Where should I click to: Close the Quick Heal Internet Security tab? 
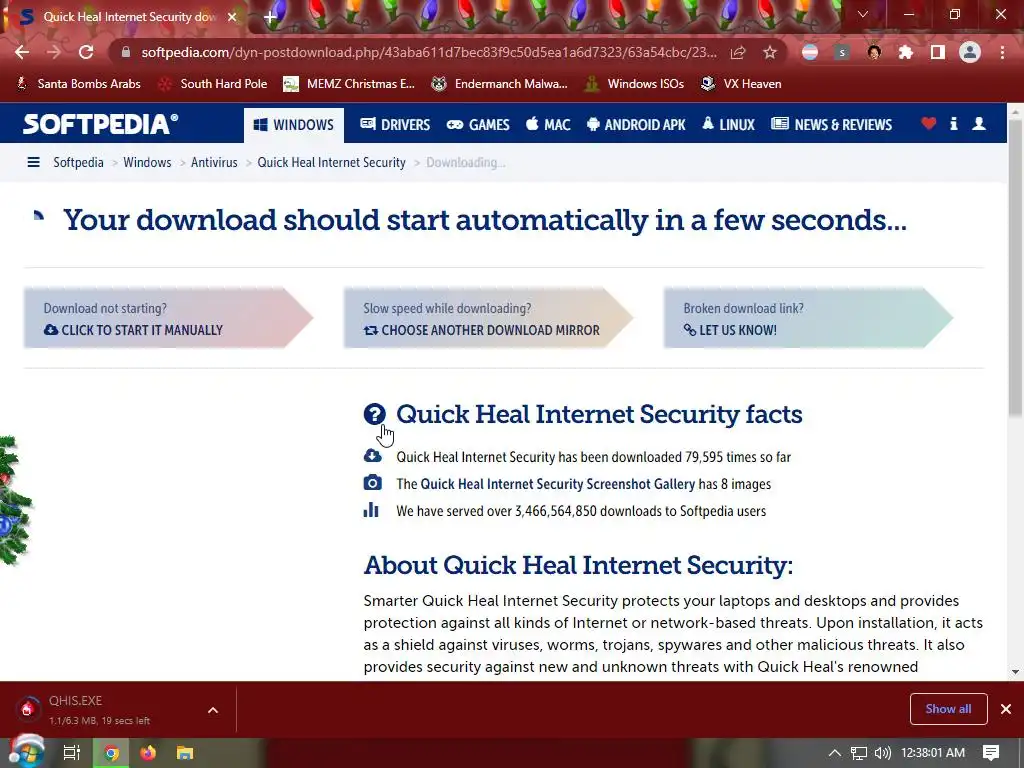coord(232,17)
